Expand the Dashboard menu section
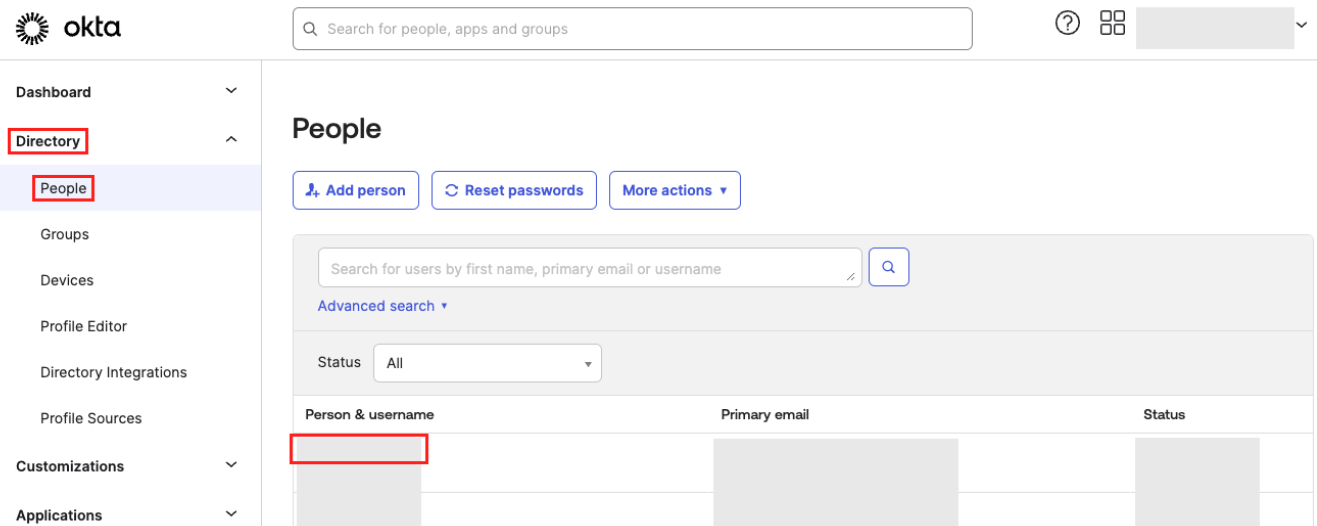The width and height of the screenshot is (1317, 526). (x=231, y=91)
